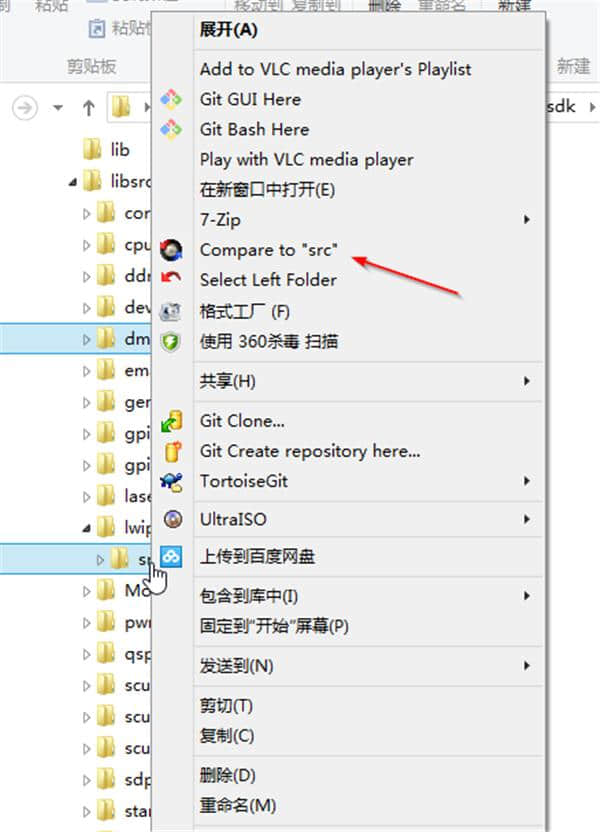Image resolution: width=600 pixels, height=832 pixels.
Task: Expand the ddr folder in tree
Action: pyautogui.click(x=86, y=276)
